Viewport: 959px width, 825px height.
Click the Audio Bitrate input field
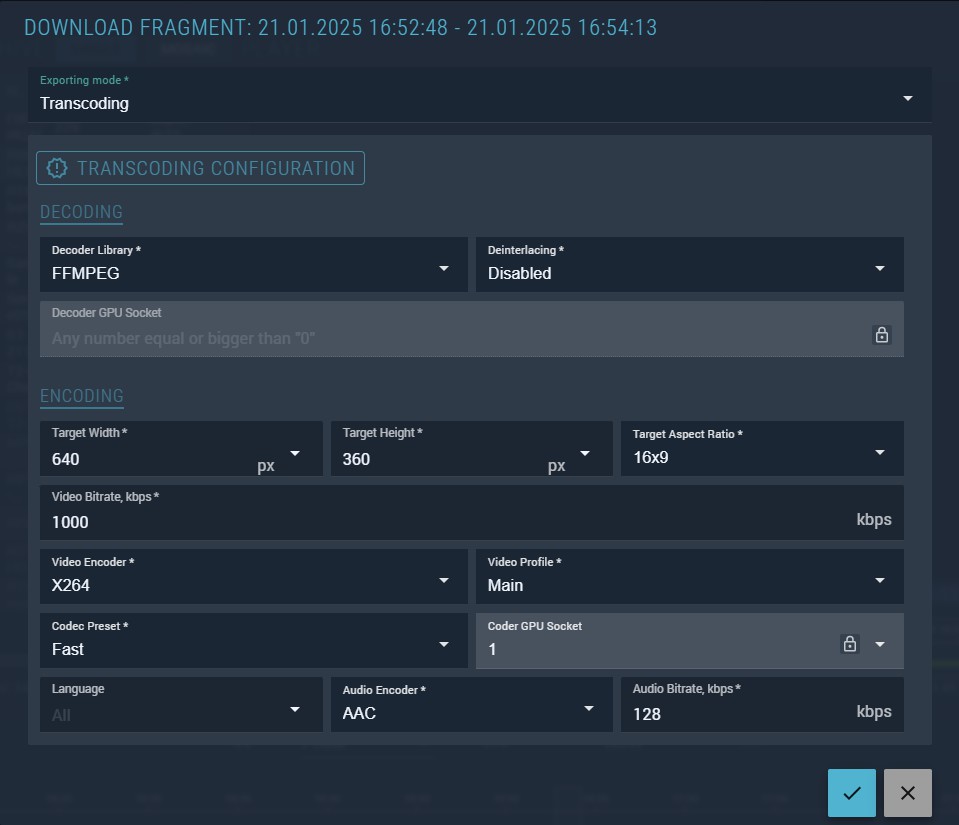click(x=735, y=713)
